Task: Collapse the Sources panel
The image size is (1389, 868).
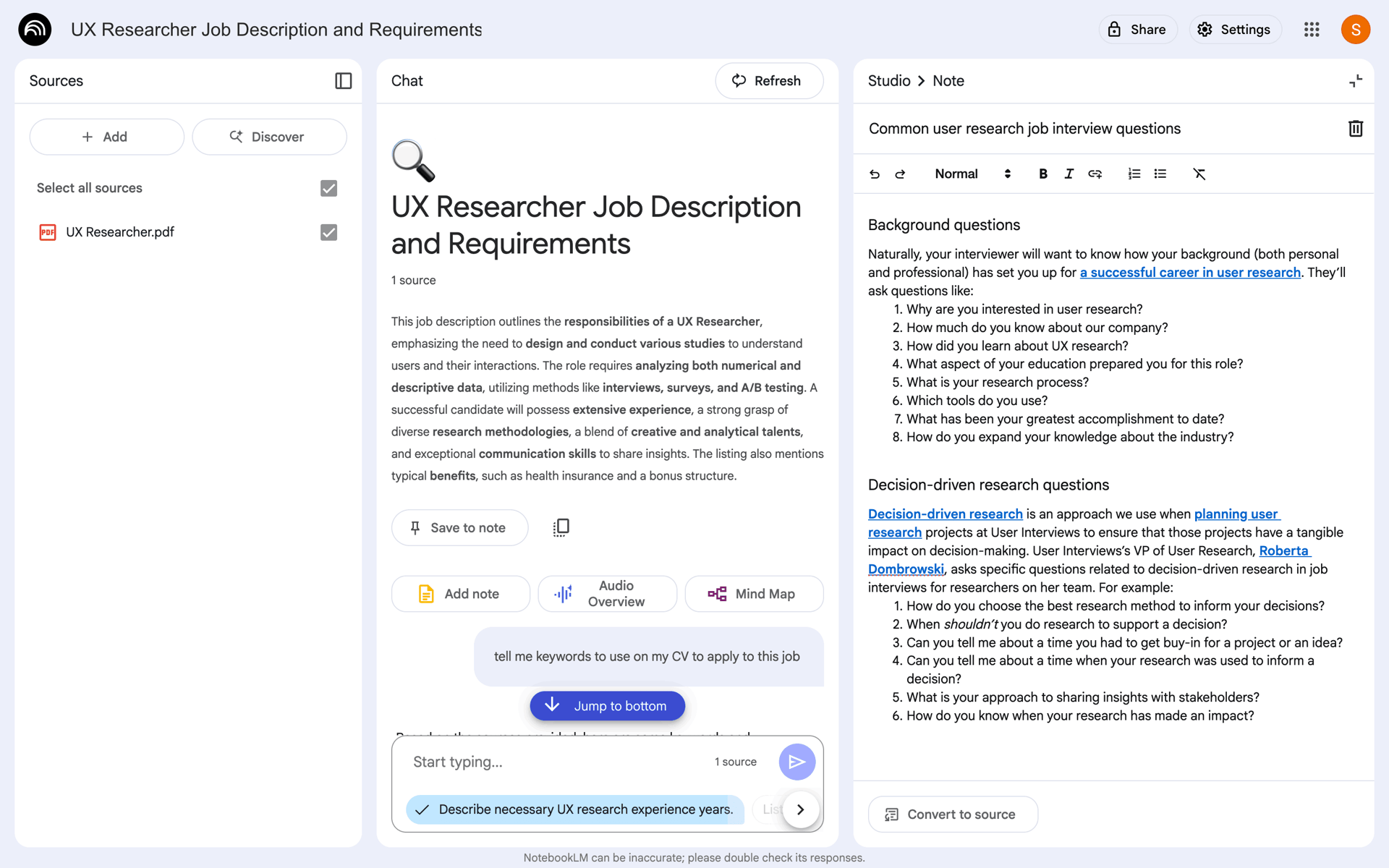Action: (x=343, y=81)
